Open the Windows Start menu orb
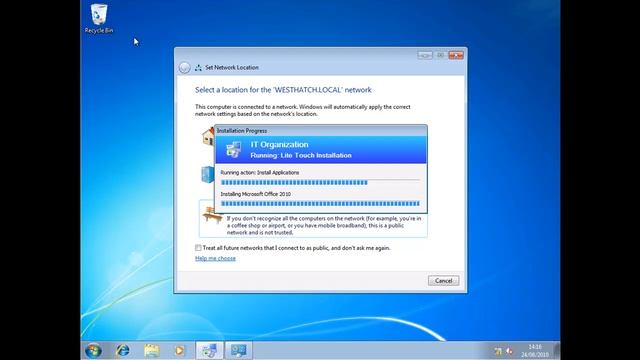 click(x=93, y=351)
